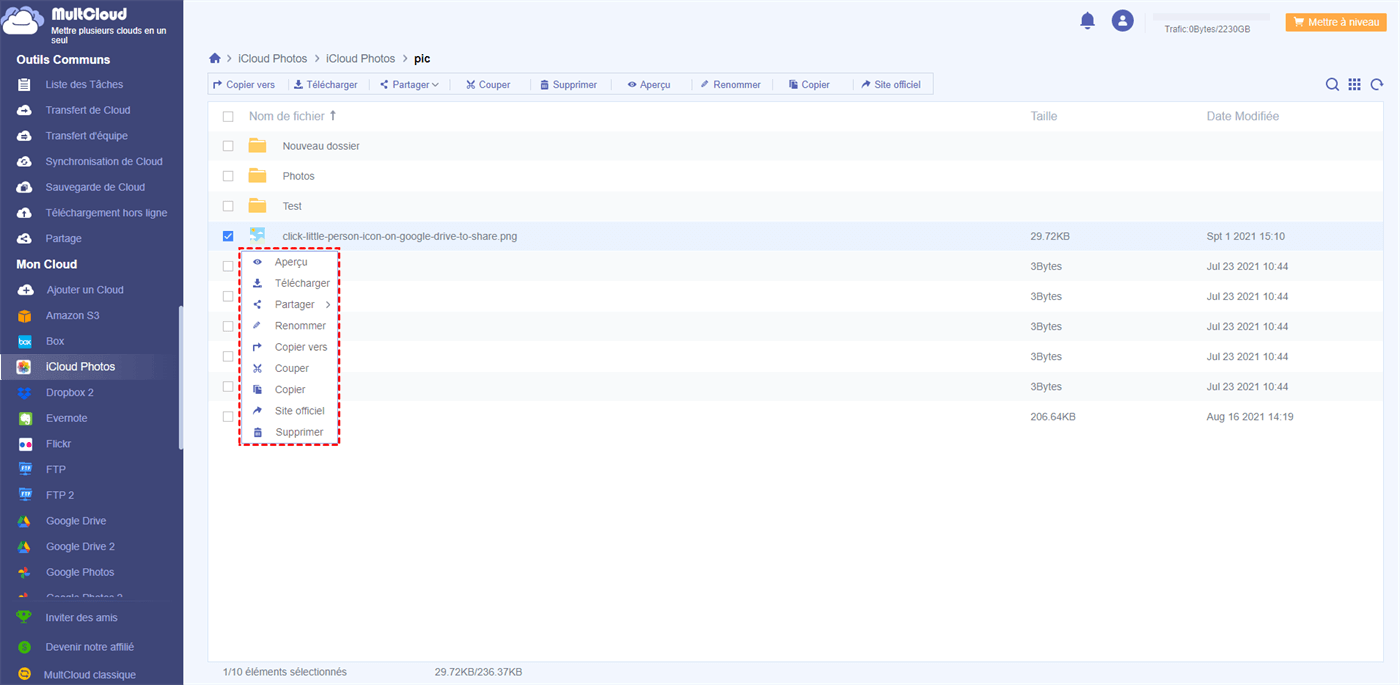This screenshot has width=1400, height=685.
Task: Click the png file thumbnail icon
Action: coord(257,235)
